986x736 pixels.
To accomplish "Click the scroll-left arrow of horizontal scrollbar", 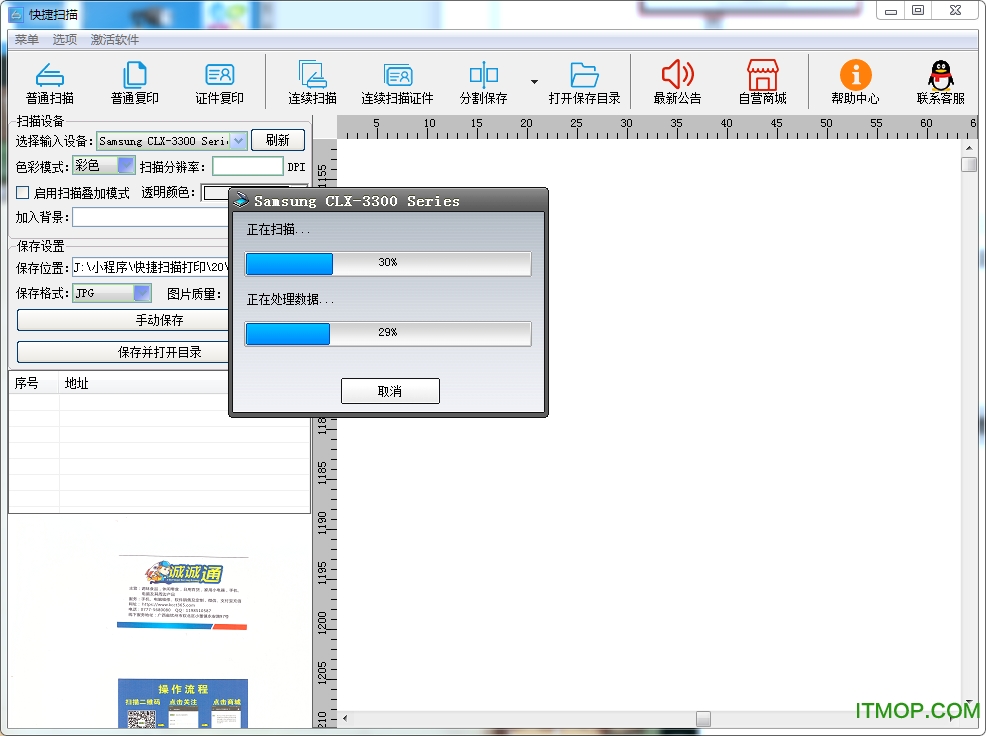I will [345, 718].
